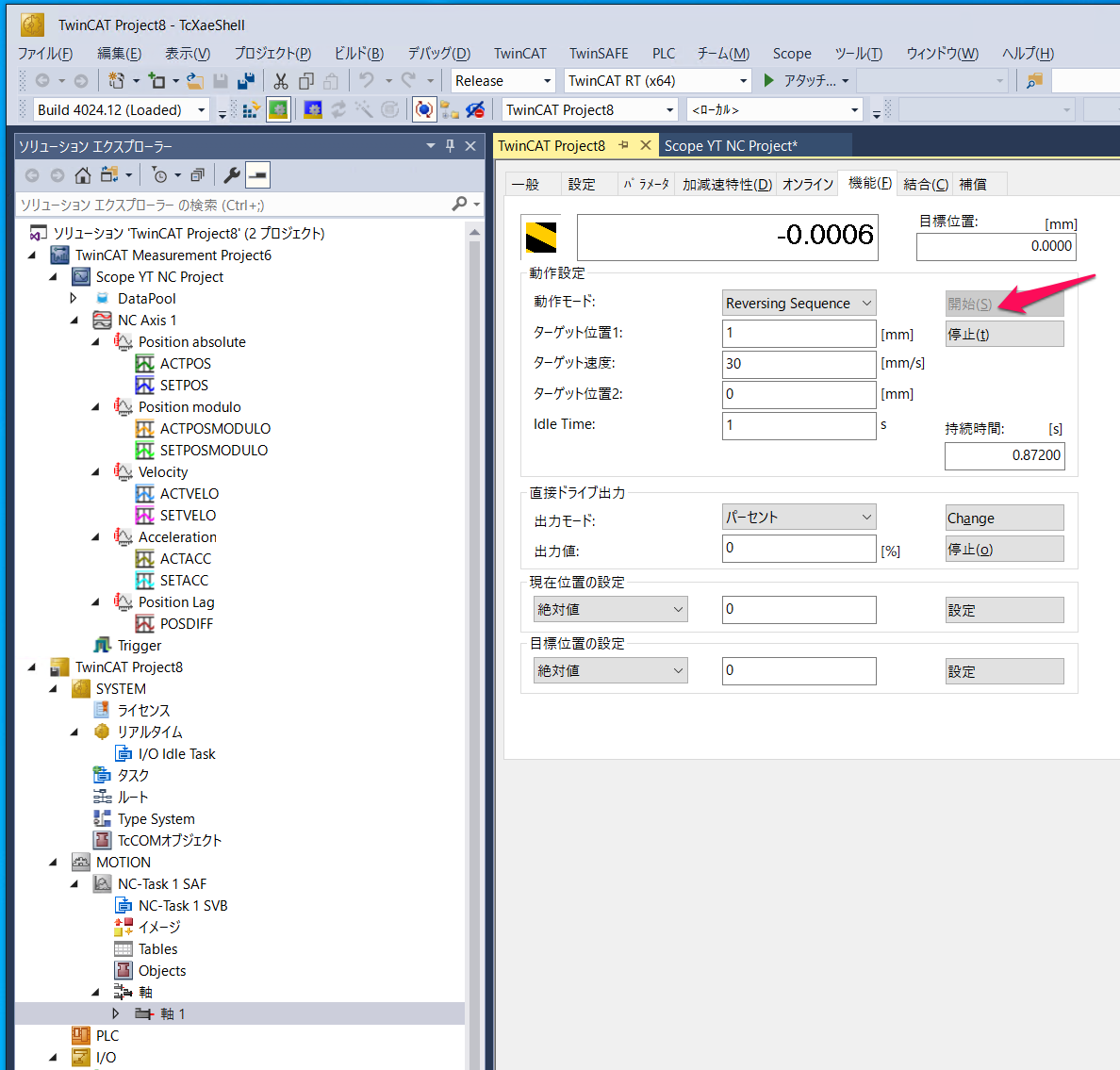Switch to the Scope YT NC Project tab
The image size is (1120, 1070).
tap(731, 146)
